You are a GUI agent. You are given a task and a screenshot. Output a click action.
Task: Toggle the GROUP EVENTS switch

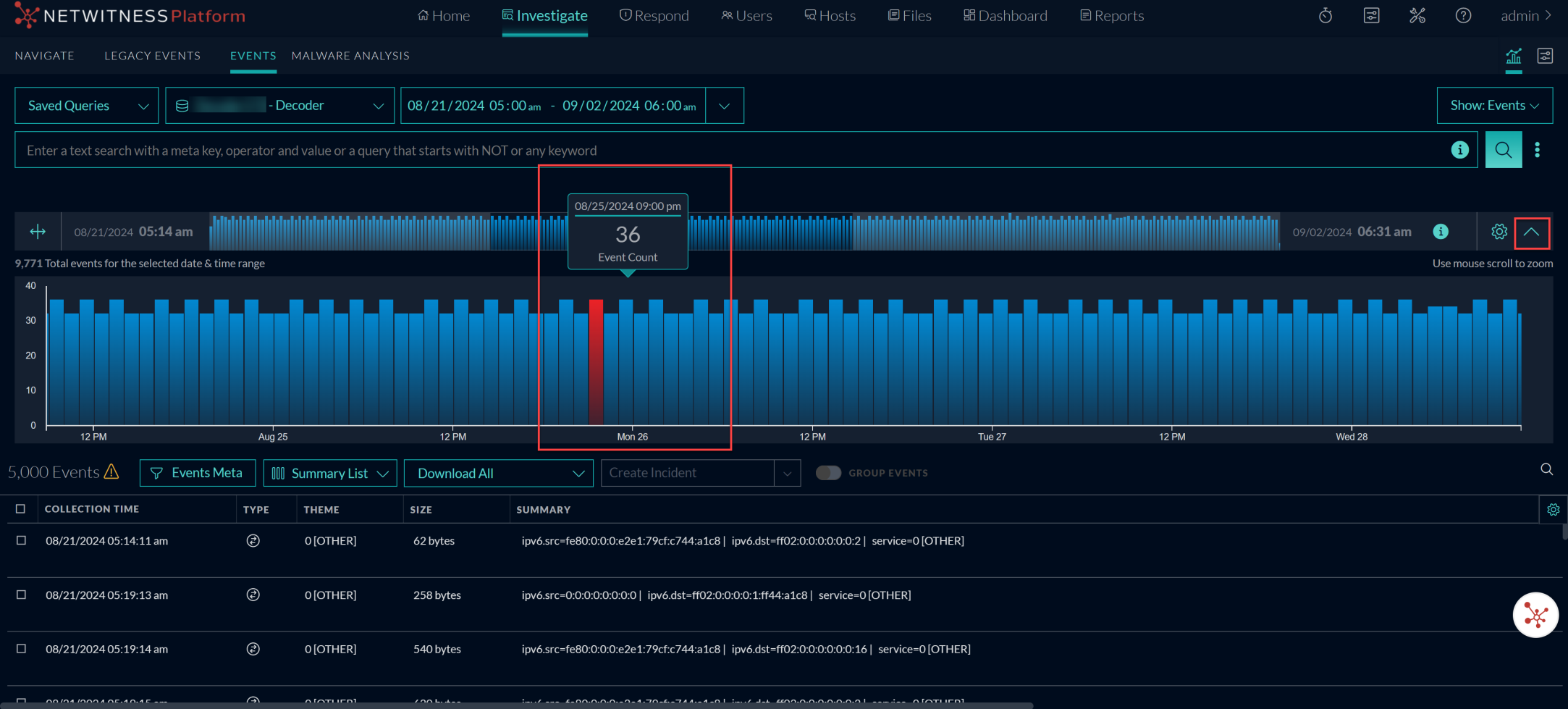click(828, 472)
